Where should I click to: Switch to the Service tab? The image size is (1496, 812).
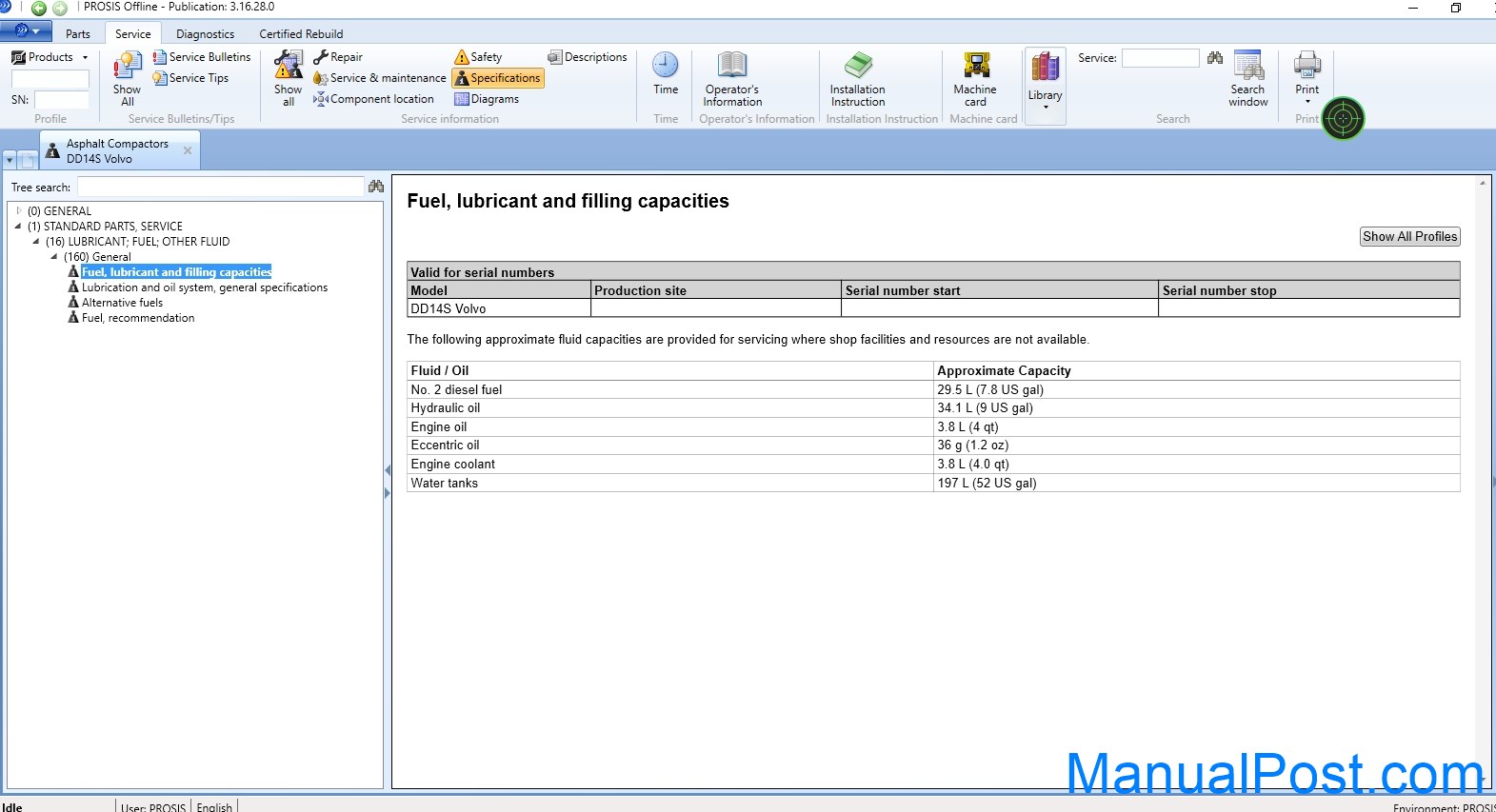tap(133, 33)
